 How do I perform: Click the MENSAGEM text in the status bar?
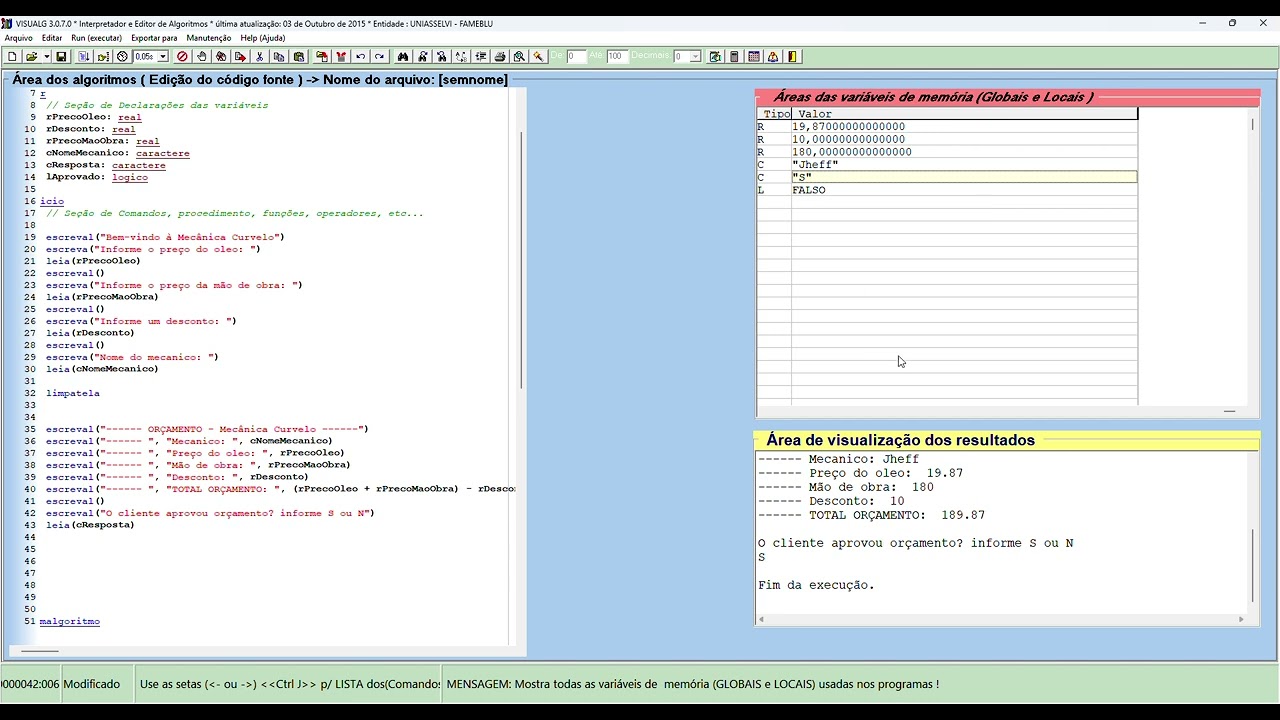pos(693,684)
